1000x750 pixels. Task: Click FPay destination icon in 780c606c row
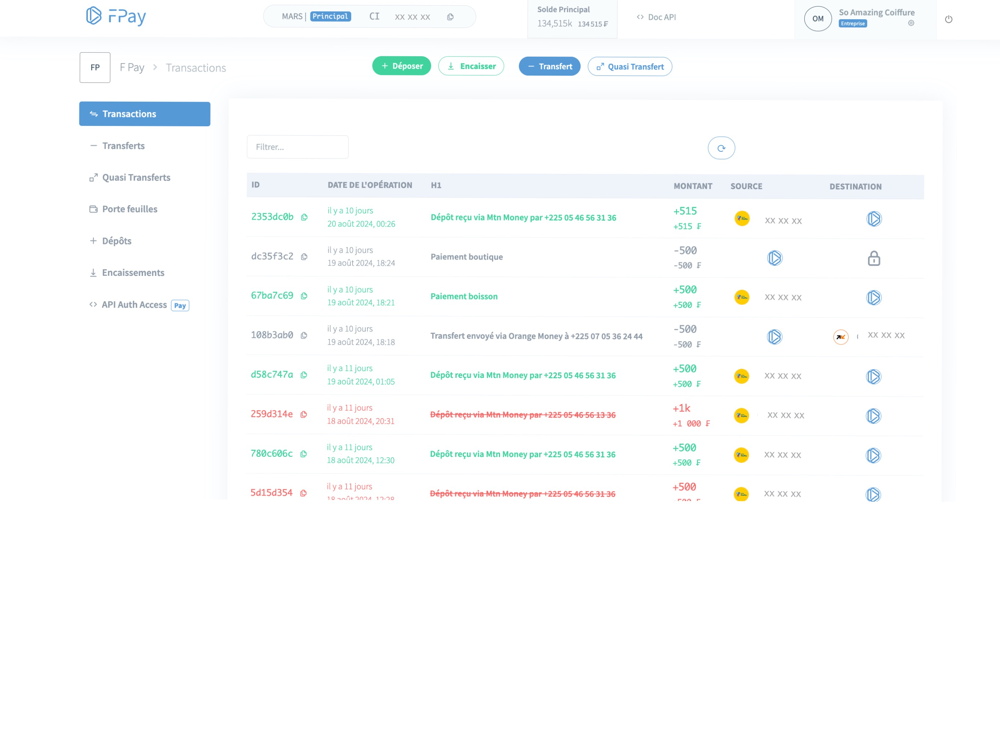(x=873, y=455)
